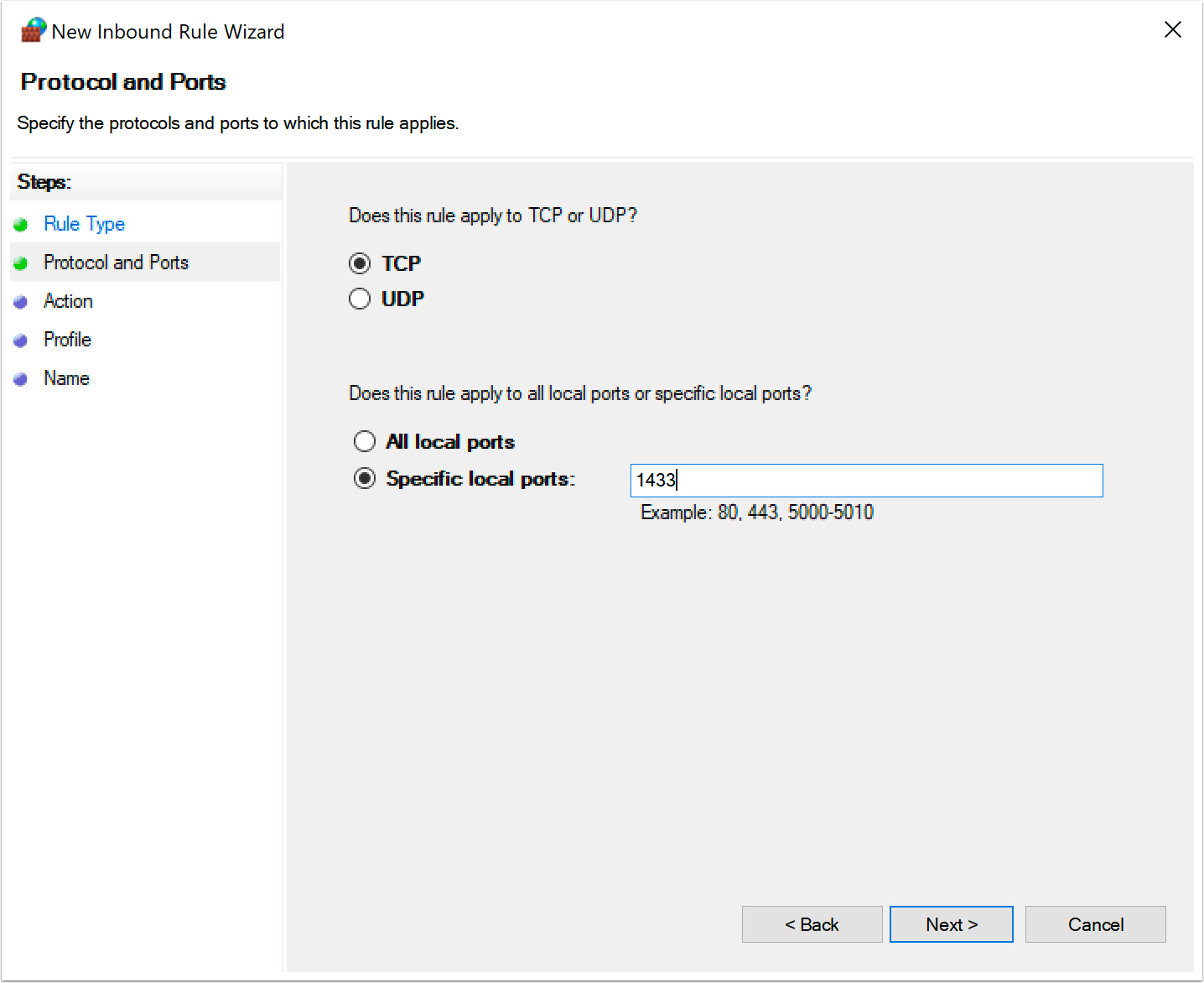1204x983 pixels.
Task: Choose Specific local ports
Action: pos(365,478)
